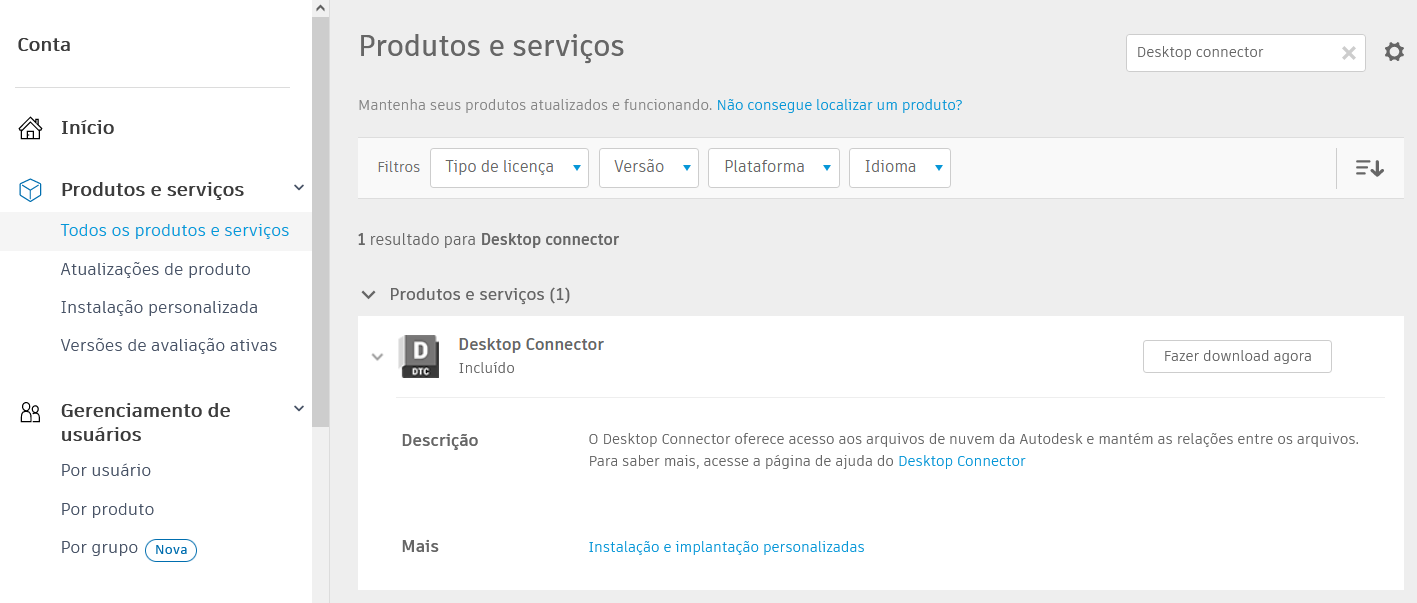Click Não consegue localizar um produto link
This screenshot has width=1417, height=603.
pos(839,105)
